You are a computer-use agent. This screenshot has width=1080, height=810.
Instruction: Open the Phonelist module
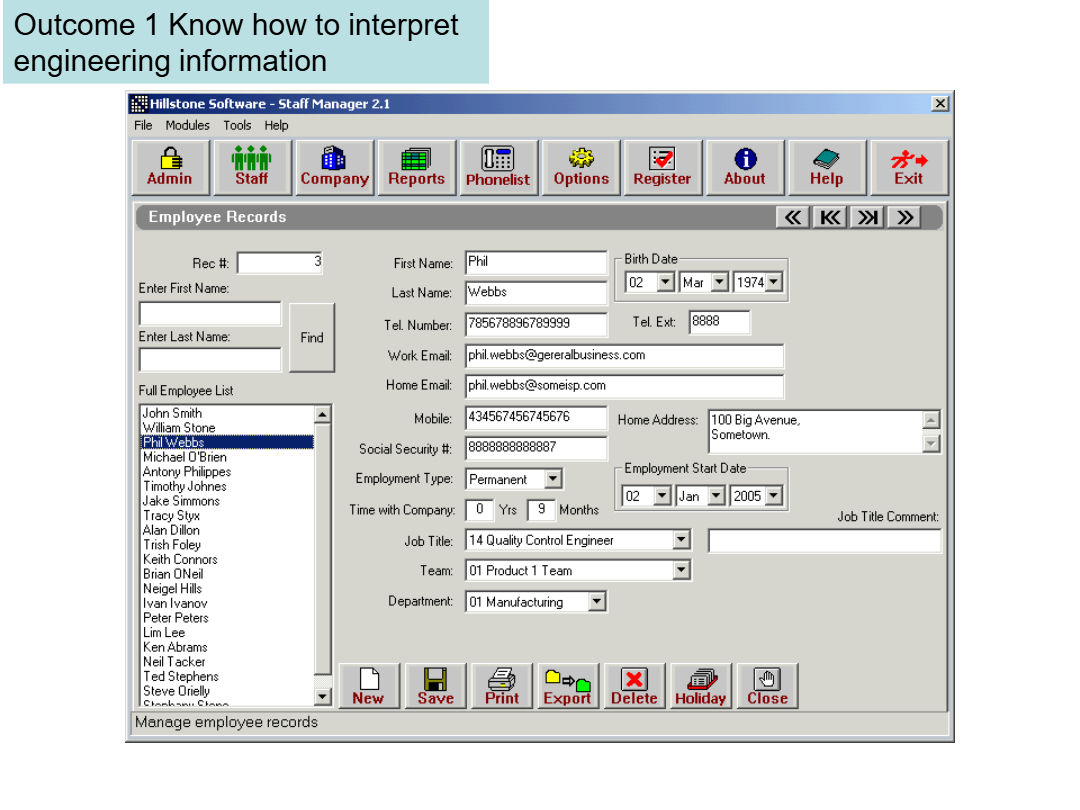pyautogui.click(x=499, y=167)
